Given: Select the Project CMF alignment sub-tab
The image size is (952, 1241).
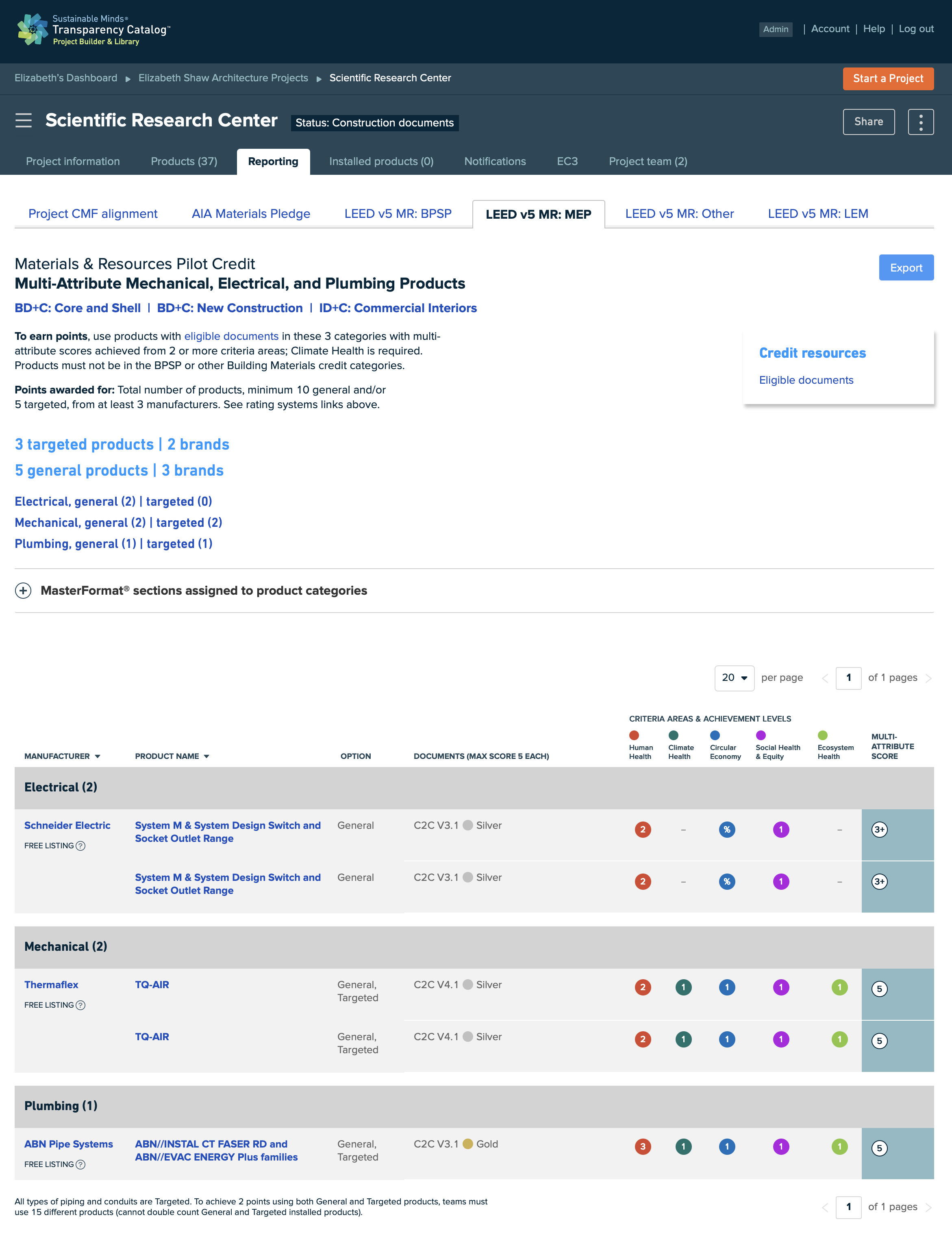Looking at the screenshot, I should pyautogui.click(x=93, y=214).
